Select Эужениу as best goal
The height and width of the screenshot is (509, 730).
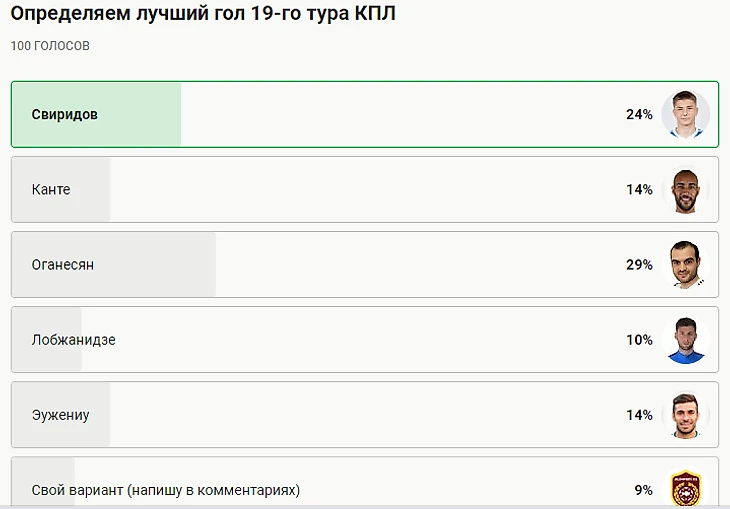click(61, 415)
